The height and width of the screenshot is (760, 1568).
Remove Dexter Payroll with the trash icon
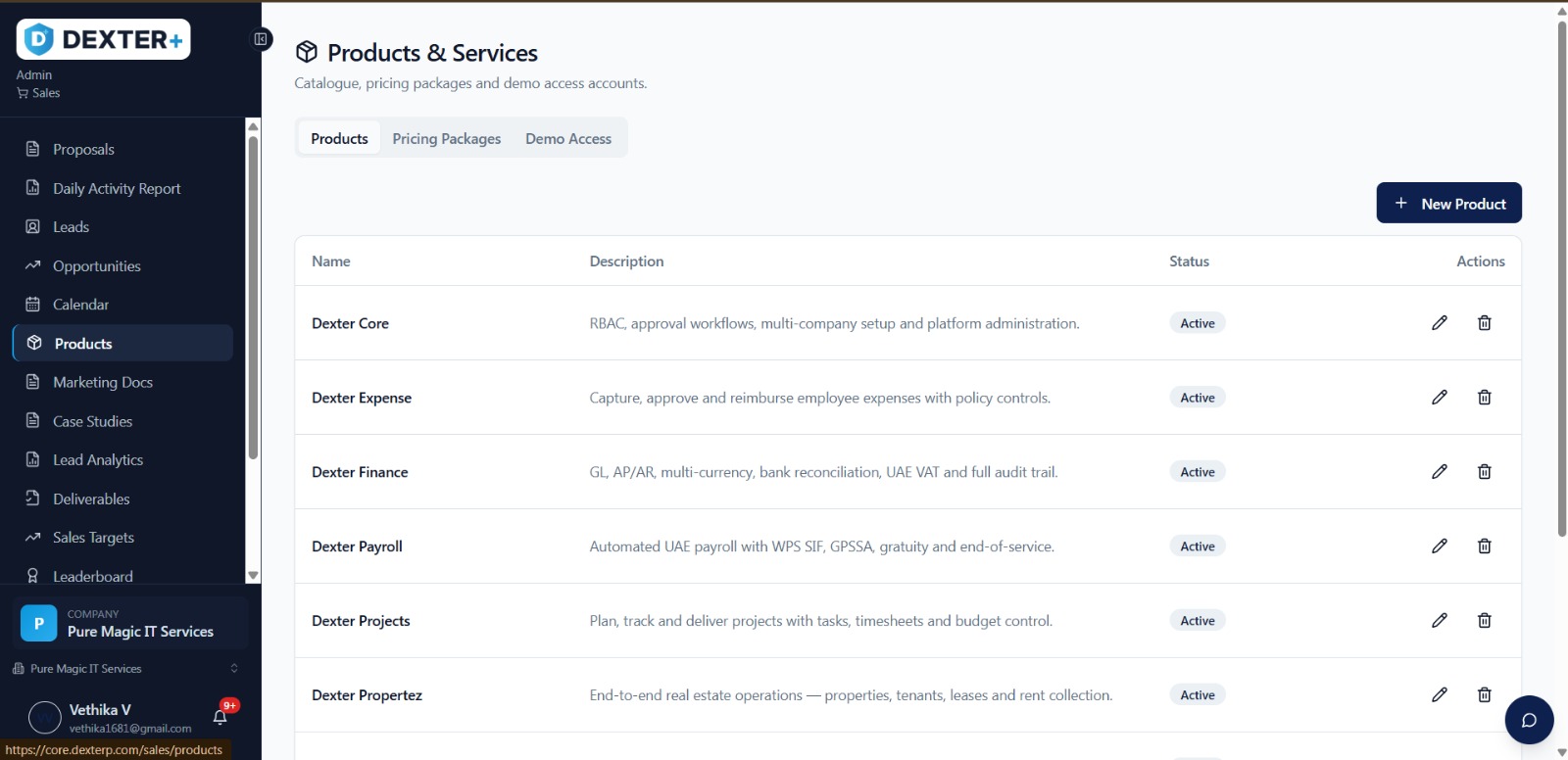point(1484,546)
